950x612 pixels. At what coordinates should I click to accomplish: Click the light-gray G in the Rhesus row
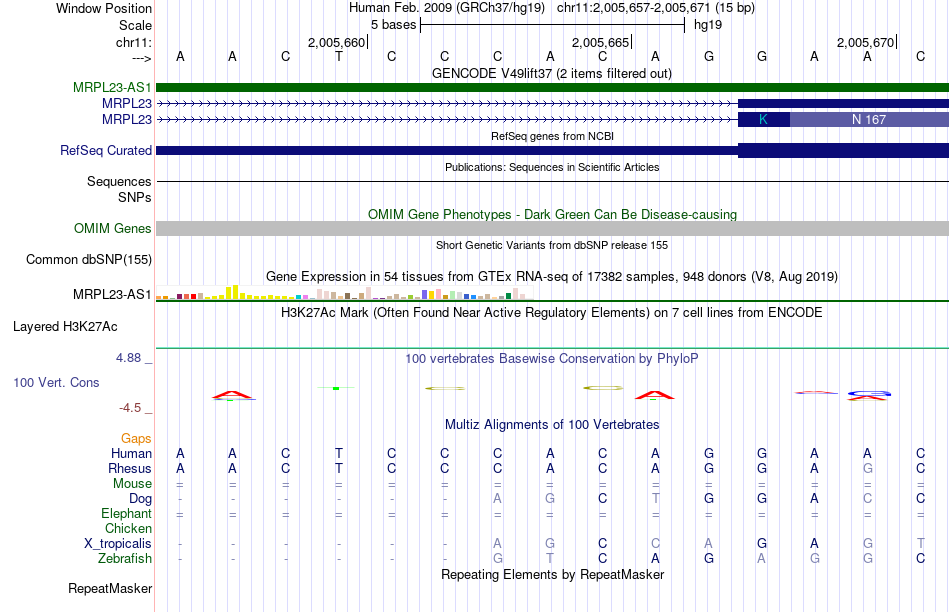click(868, 468)
